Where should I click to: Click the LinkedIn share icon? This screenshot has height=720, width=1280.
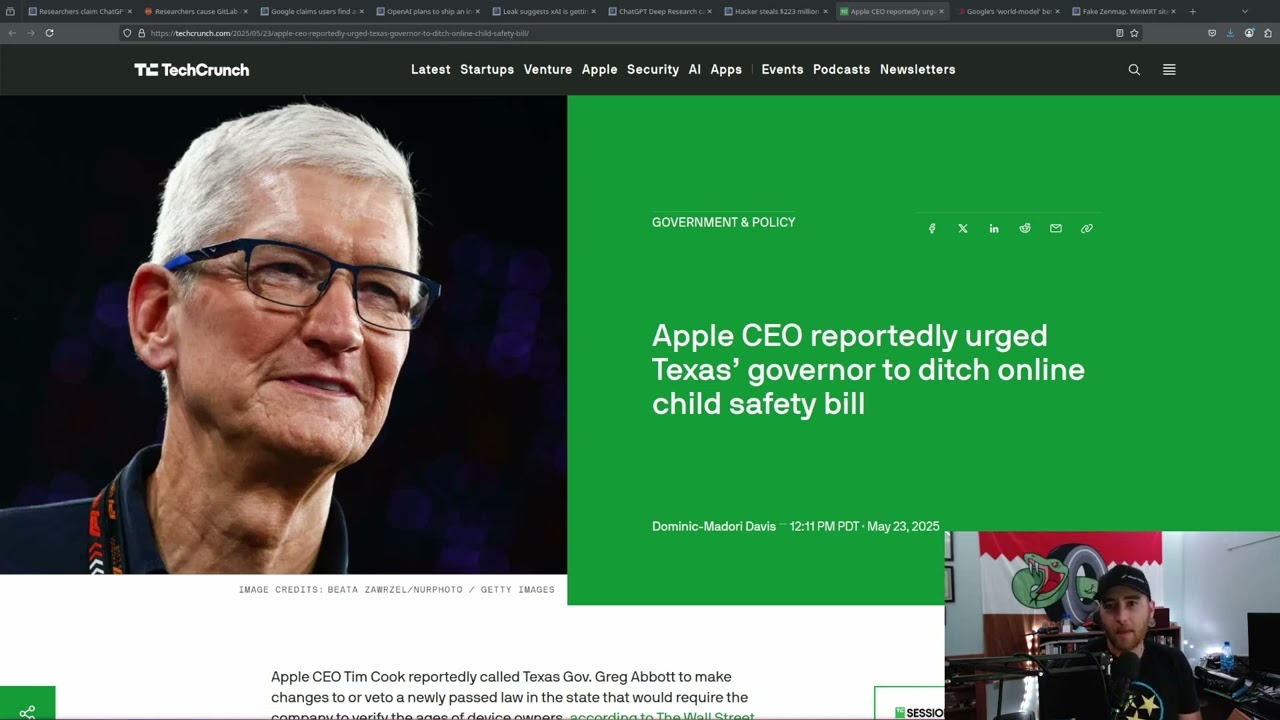coord(994,229)
